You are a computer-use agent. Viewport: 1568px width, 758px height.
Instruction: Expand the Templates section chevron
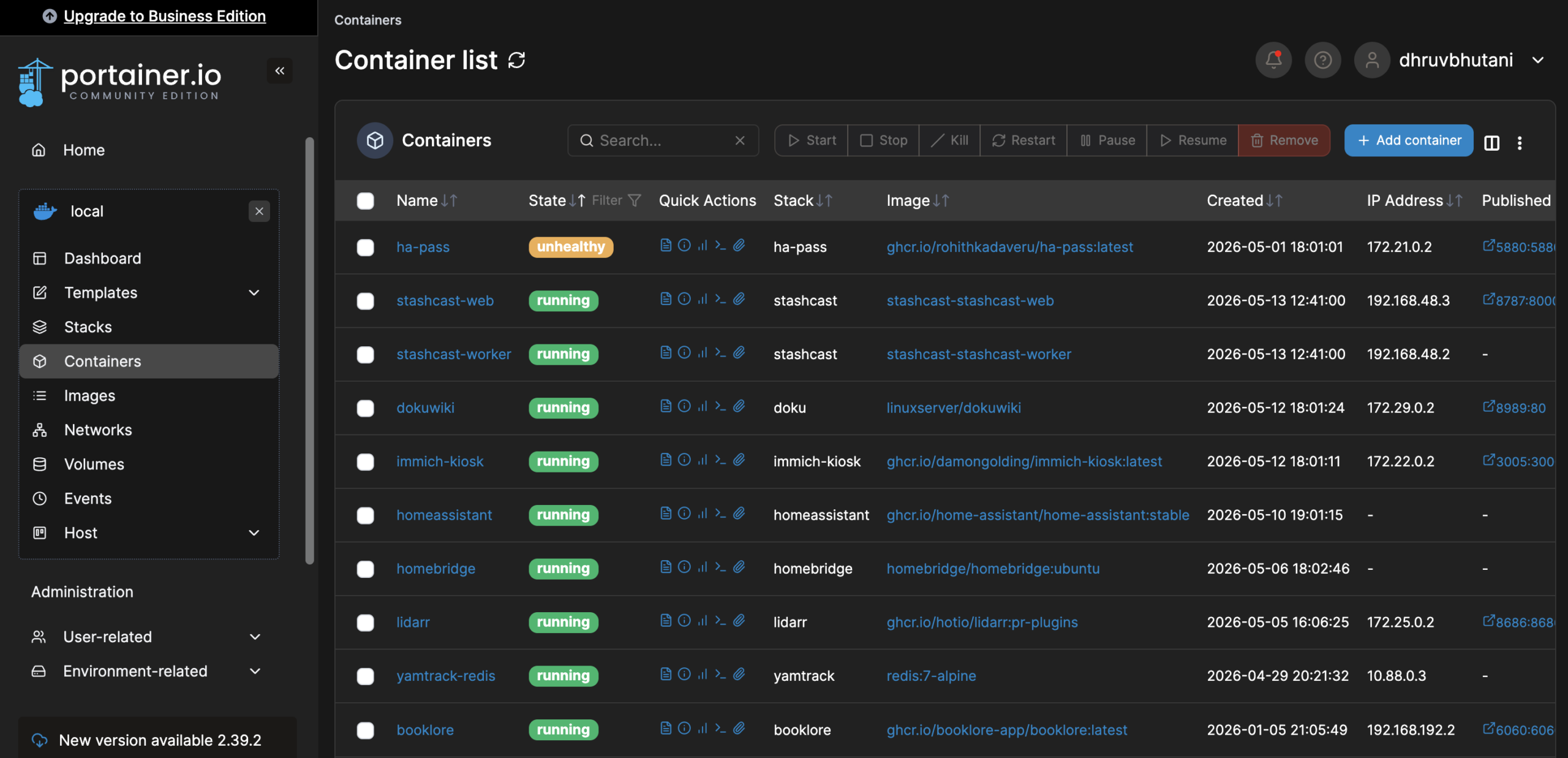[254, 293]
